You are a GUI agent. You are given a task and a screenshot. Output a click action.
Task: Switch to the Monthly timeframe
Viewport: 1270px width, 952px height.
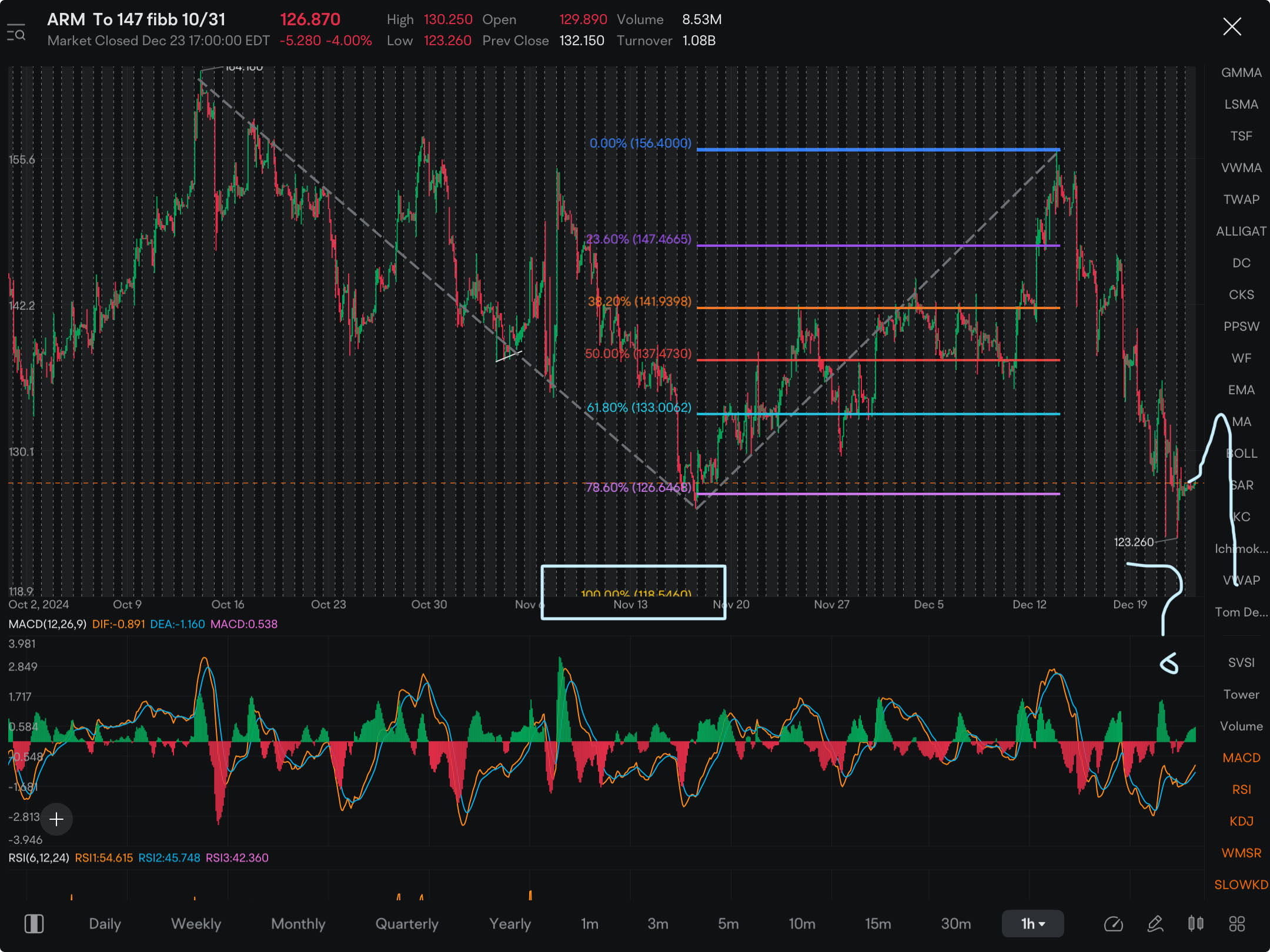coord(298,924)
